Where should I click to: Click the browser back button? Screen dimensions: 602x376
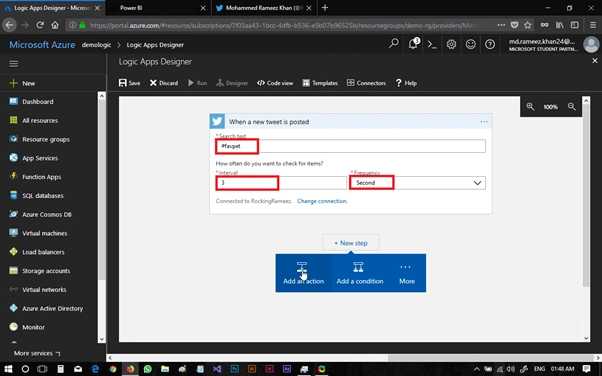click(10, 25)
